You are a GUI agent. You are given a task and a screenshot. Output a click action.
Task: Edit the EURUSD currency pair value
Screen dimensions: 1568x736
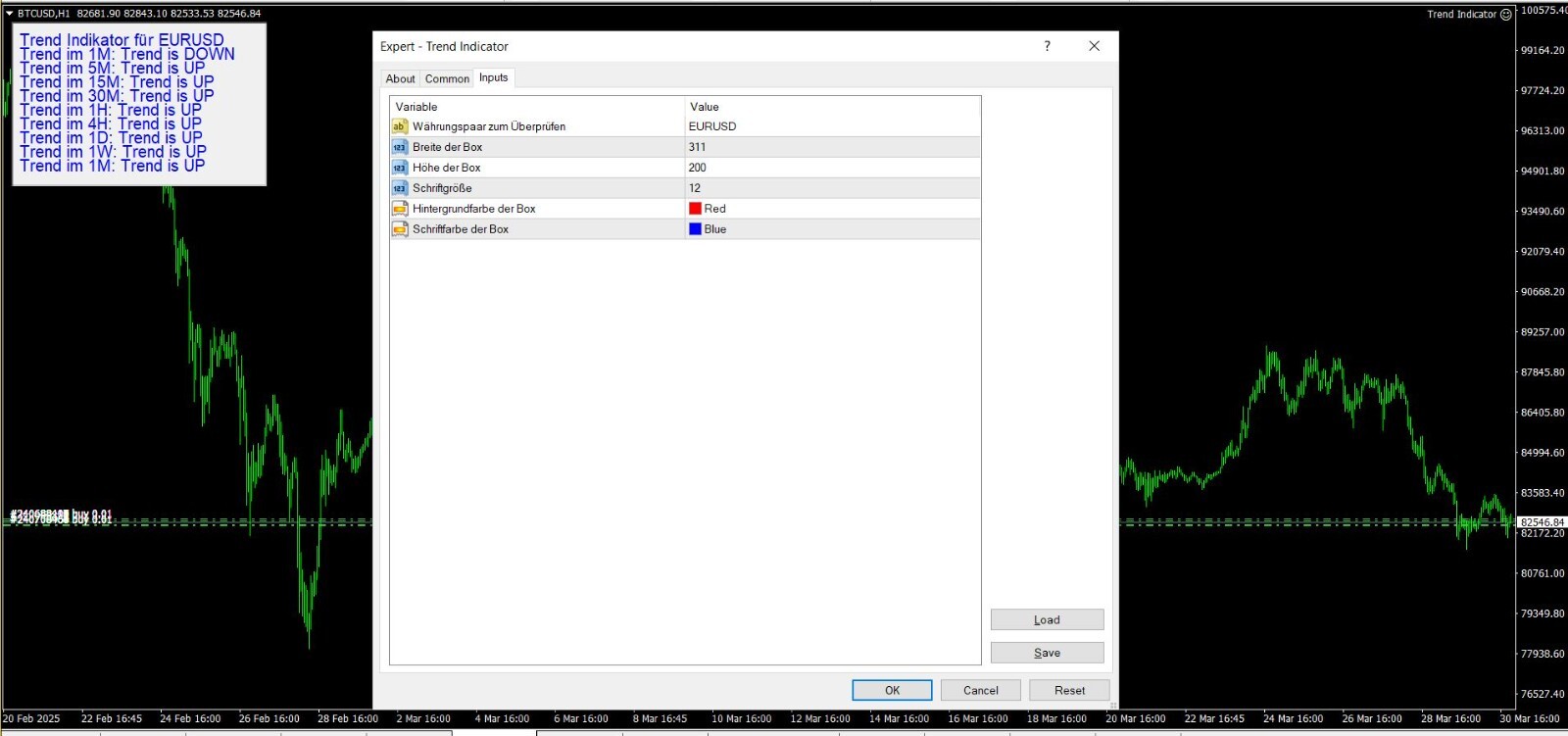[x=832, y=126]
